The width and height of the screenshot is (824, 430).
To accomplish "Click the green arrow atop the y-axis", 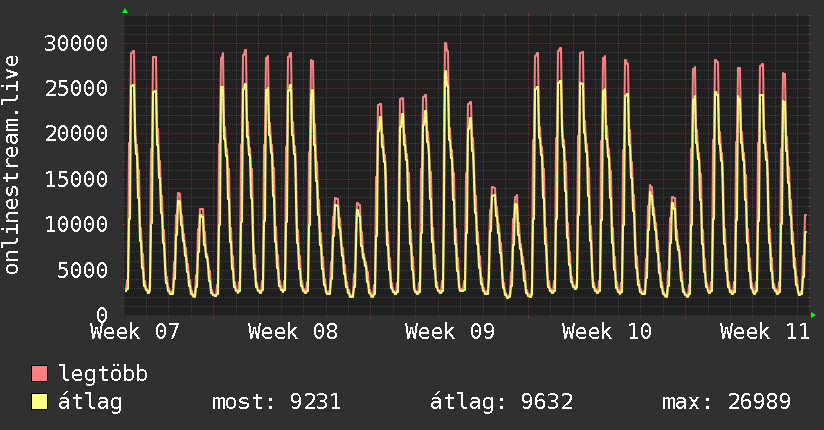I will [125, 11].
